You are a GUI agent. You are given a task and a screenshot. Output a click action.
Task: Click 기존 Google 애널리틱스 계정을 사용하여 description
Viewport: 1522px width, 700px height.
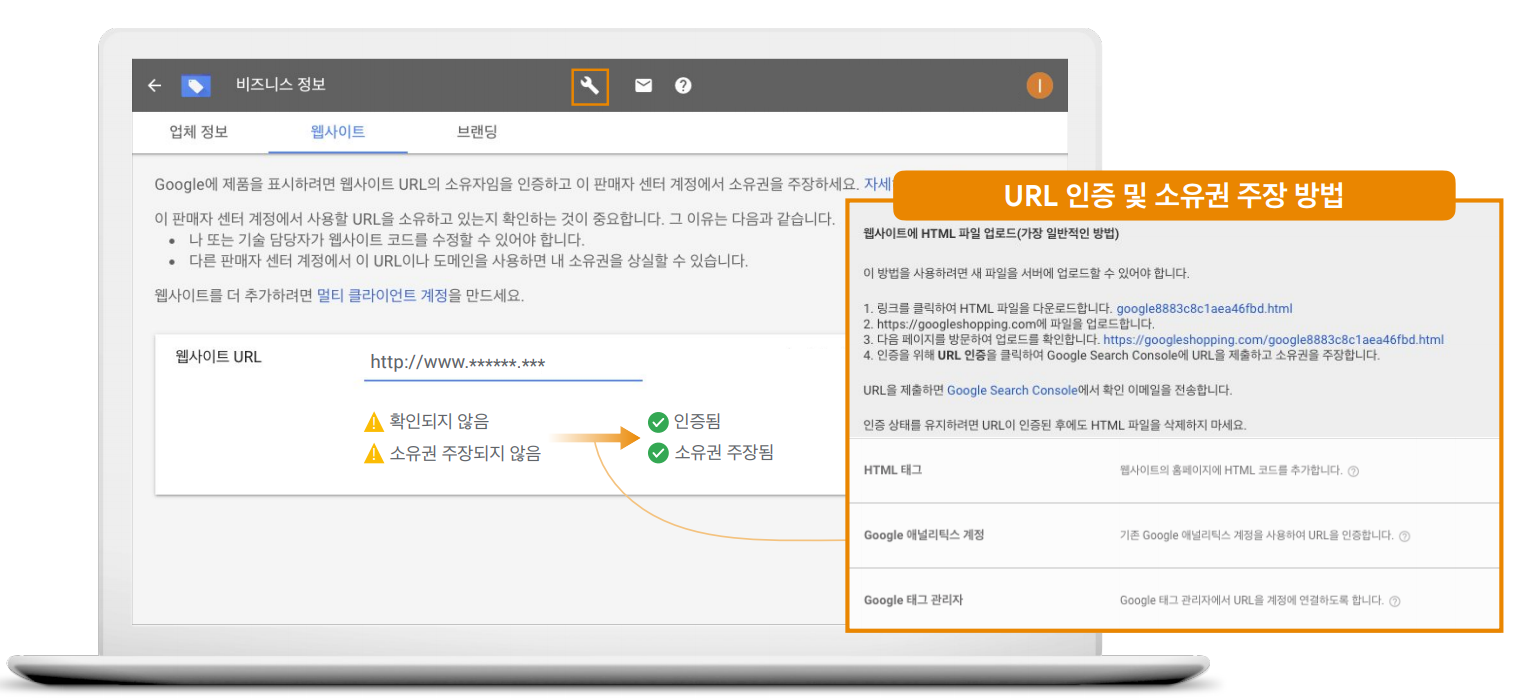coord(1257,536)
